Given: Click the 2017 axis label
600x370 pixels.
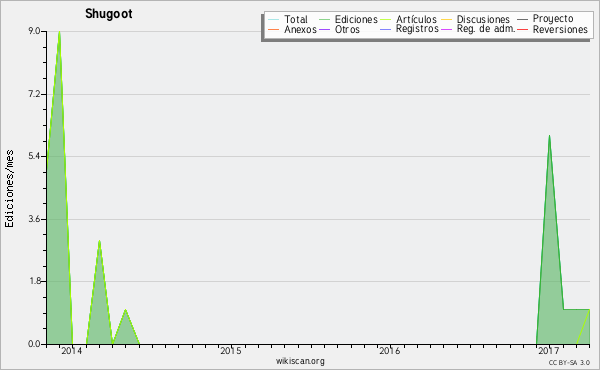Looking at the screenshot, I should (x=549, y=350).
